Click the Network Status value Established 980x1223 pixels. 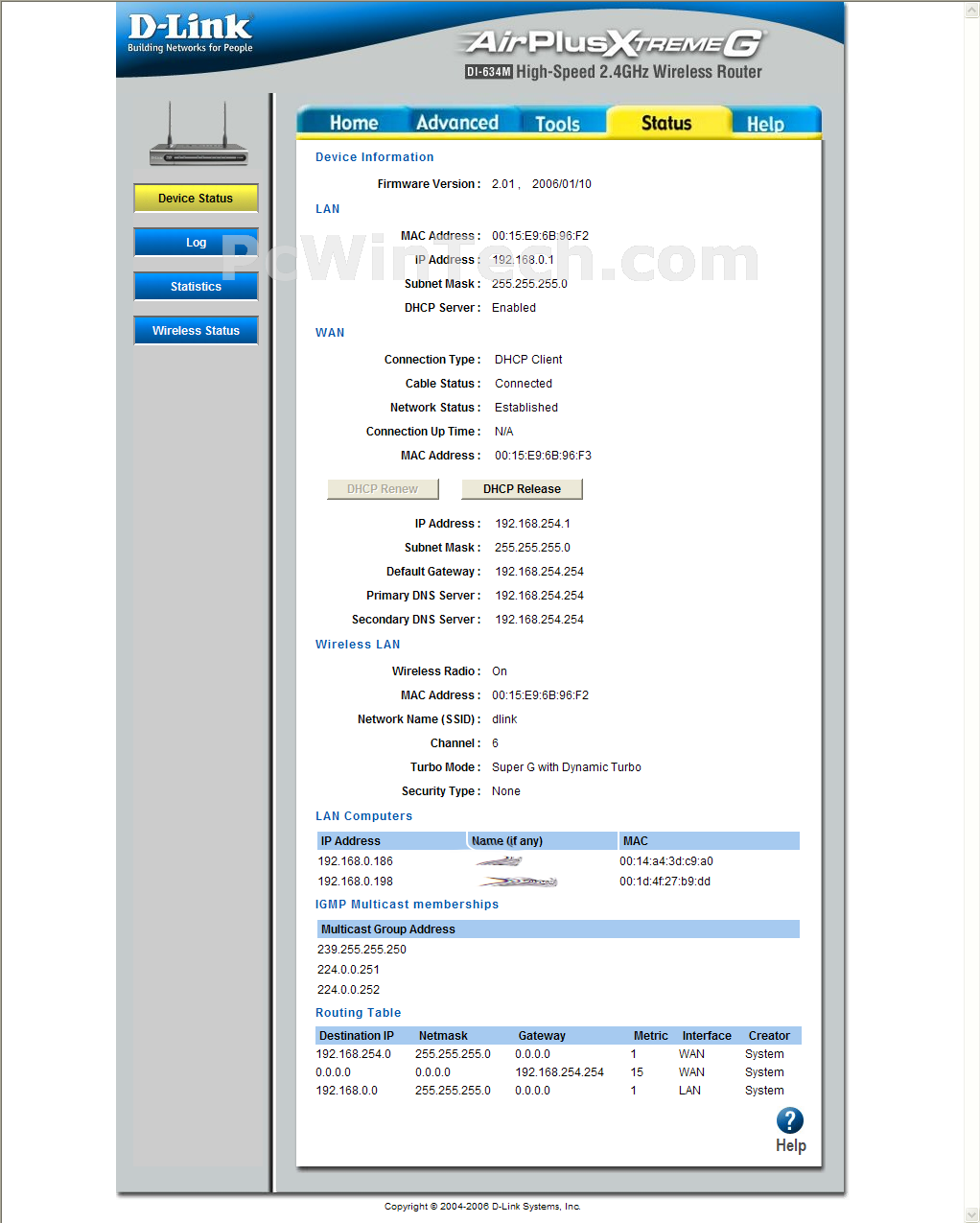tap(526, 408)
